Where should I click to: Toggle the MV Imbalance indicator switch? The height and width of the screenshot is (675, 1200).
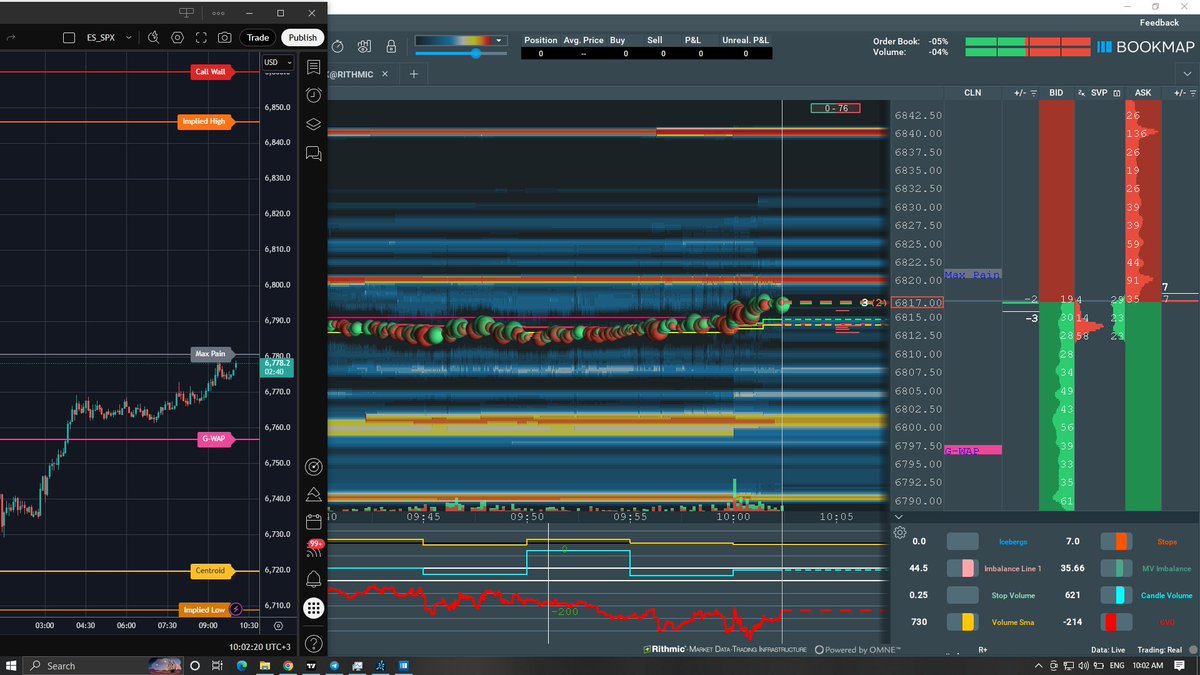[1116, 568]
